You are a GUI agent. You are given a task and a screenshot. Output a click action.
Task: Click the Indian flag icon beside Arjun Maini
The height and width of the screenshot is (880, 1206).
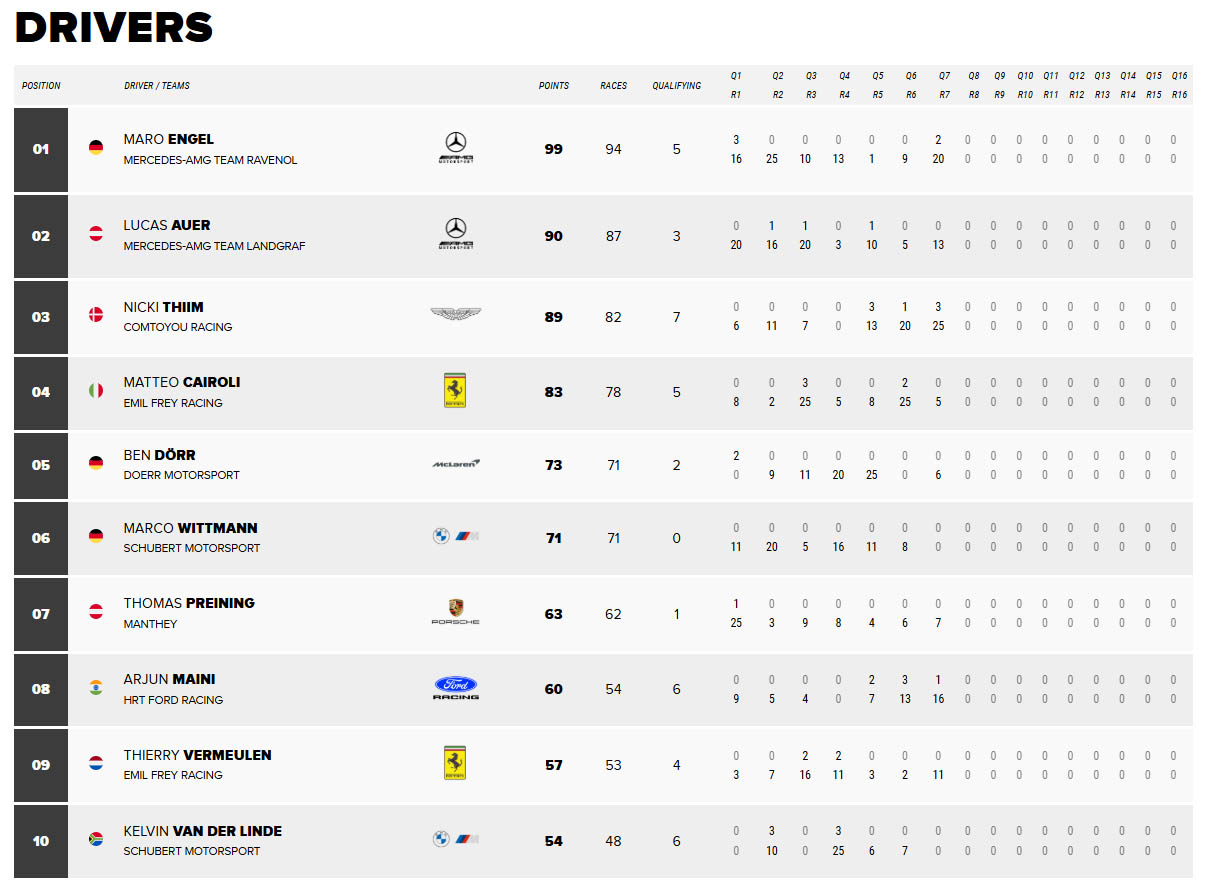96,688
